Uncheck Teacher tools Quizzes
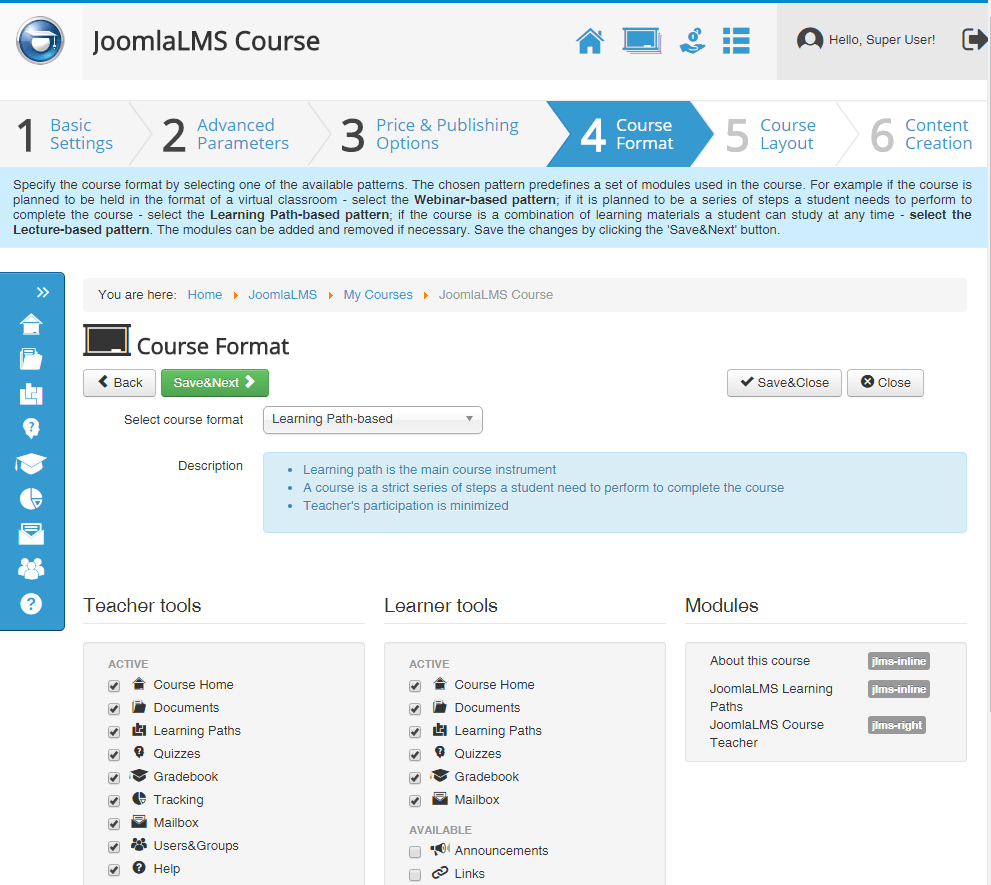This screenshot has height=885, width=991. [x=114, y=755]
